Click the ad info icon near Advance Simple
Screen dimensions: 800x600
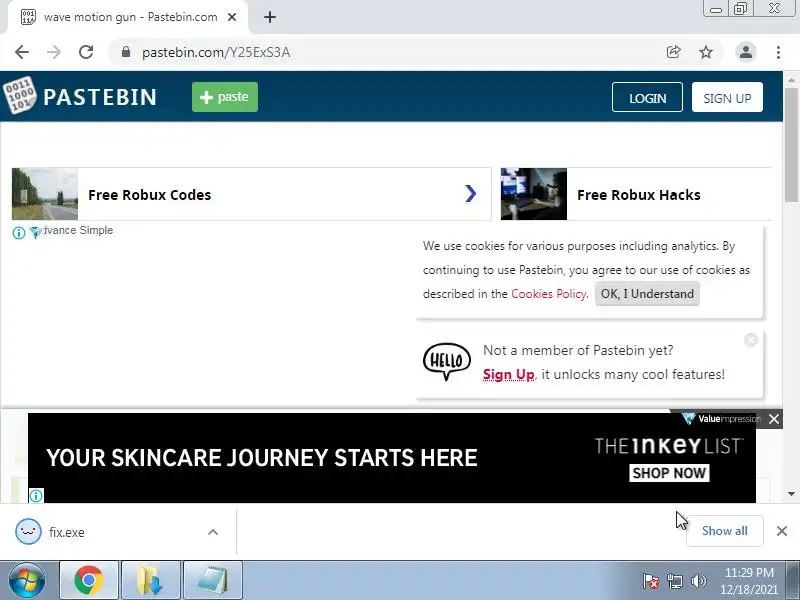tap(19, 233)
